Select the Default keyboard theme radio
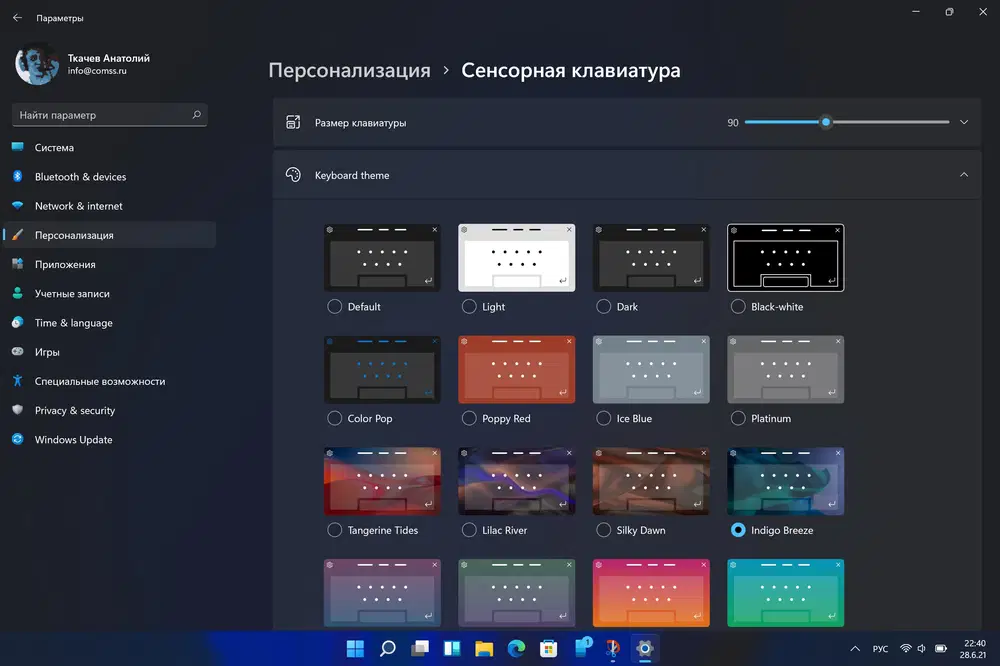The width and height of the screenshot is (1000, 666). click(x=334, y=307)
